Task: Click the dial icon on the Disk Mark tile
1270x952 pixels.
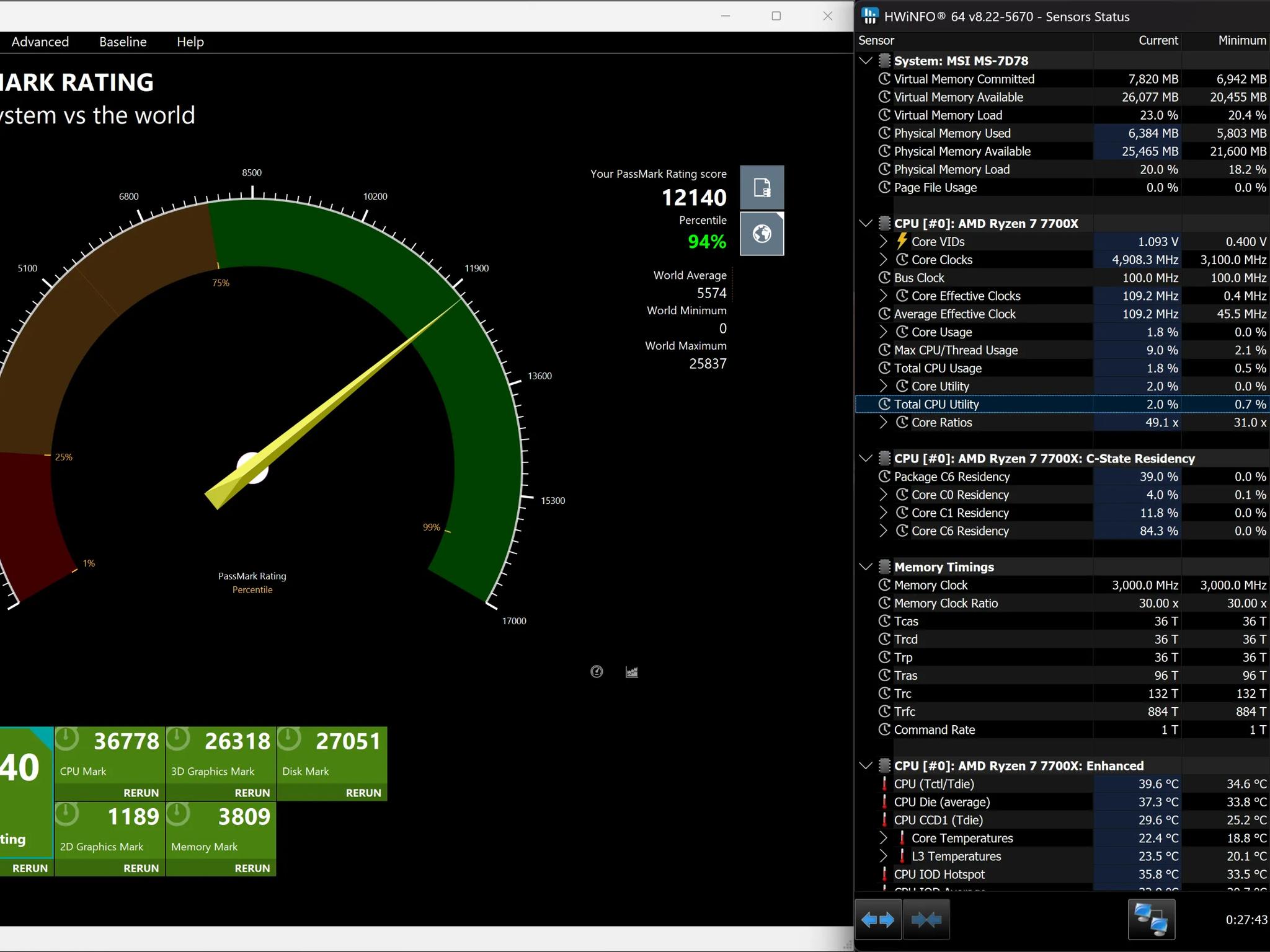Action: [289, 739]
